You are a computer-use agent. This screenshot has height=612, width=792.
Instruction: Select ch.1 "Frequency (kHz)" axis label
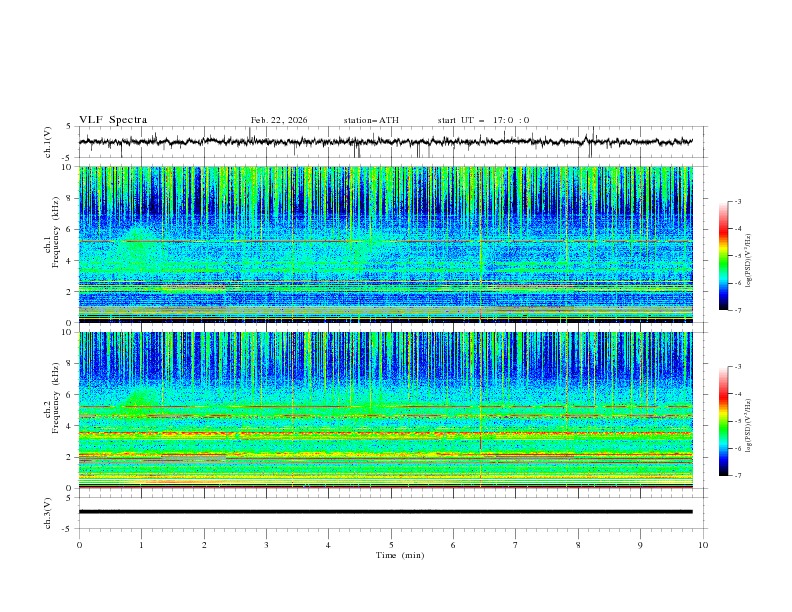coord(56,232)
